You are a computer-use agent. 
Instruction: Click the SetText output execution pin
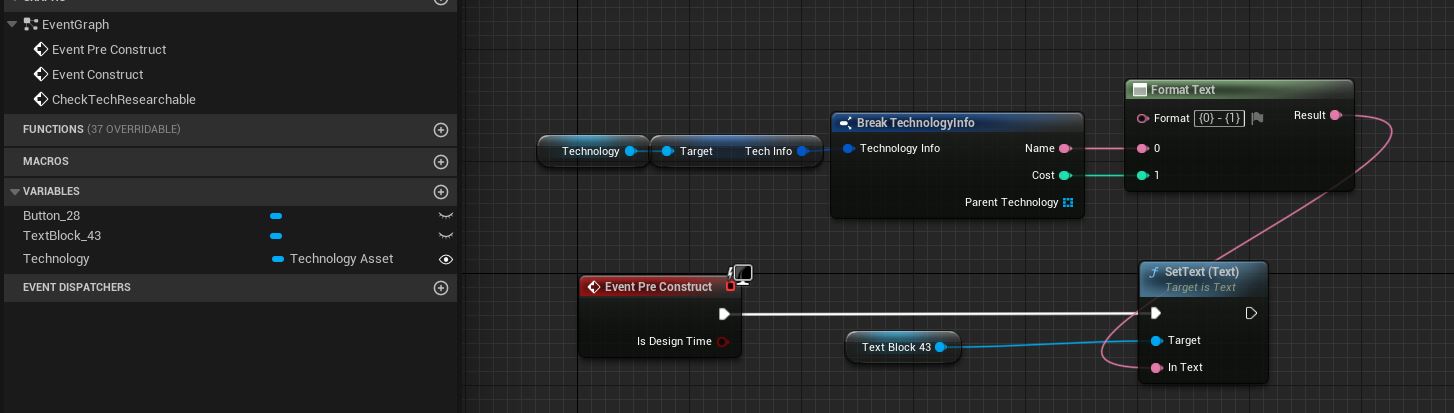(x=1251, y=314)
